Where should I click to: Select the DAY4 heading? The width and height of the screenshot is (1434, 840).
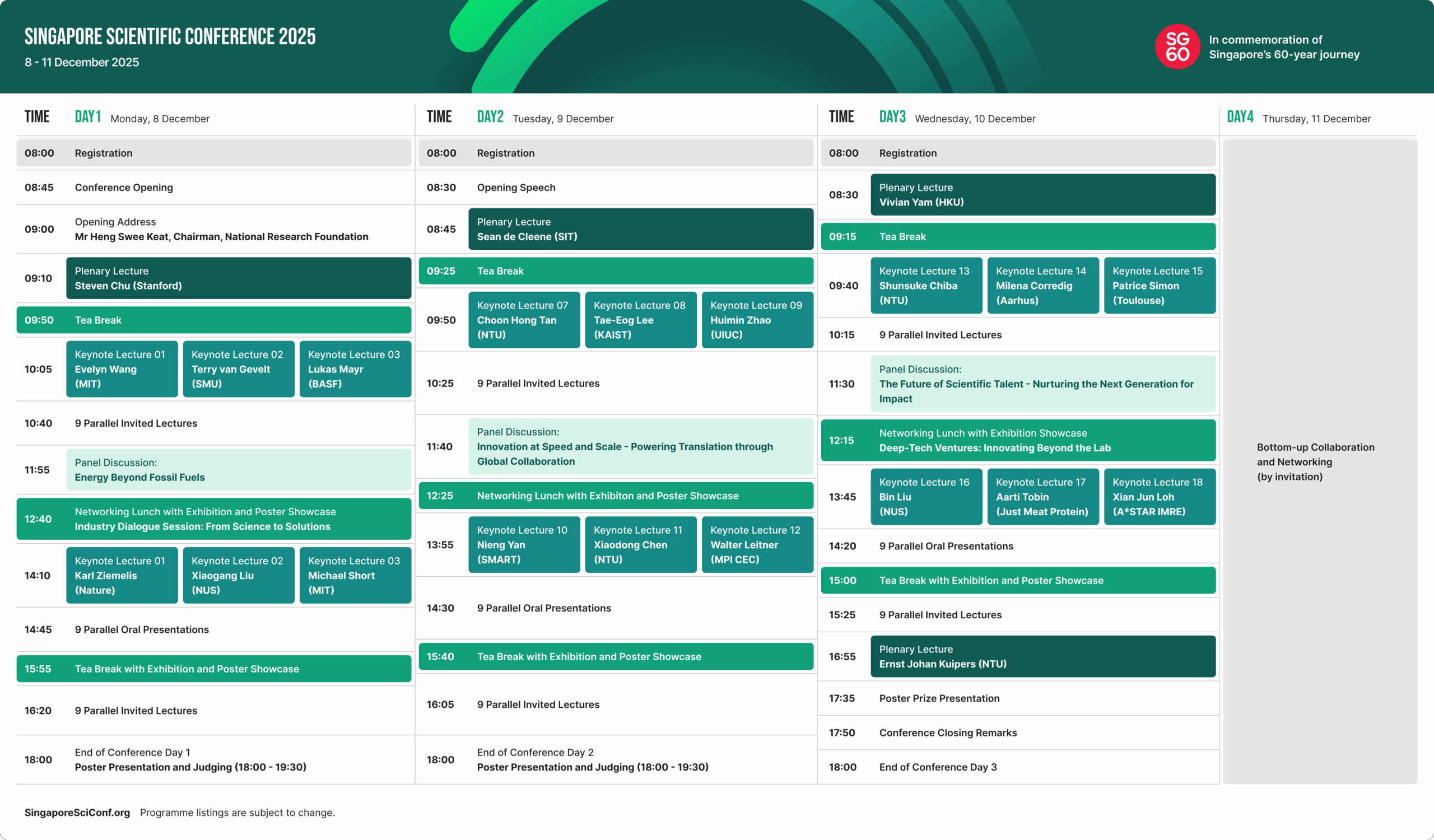click(x=1240, y=117)
